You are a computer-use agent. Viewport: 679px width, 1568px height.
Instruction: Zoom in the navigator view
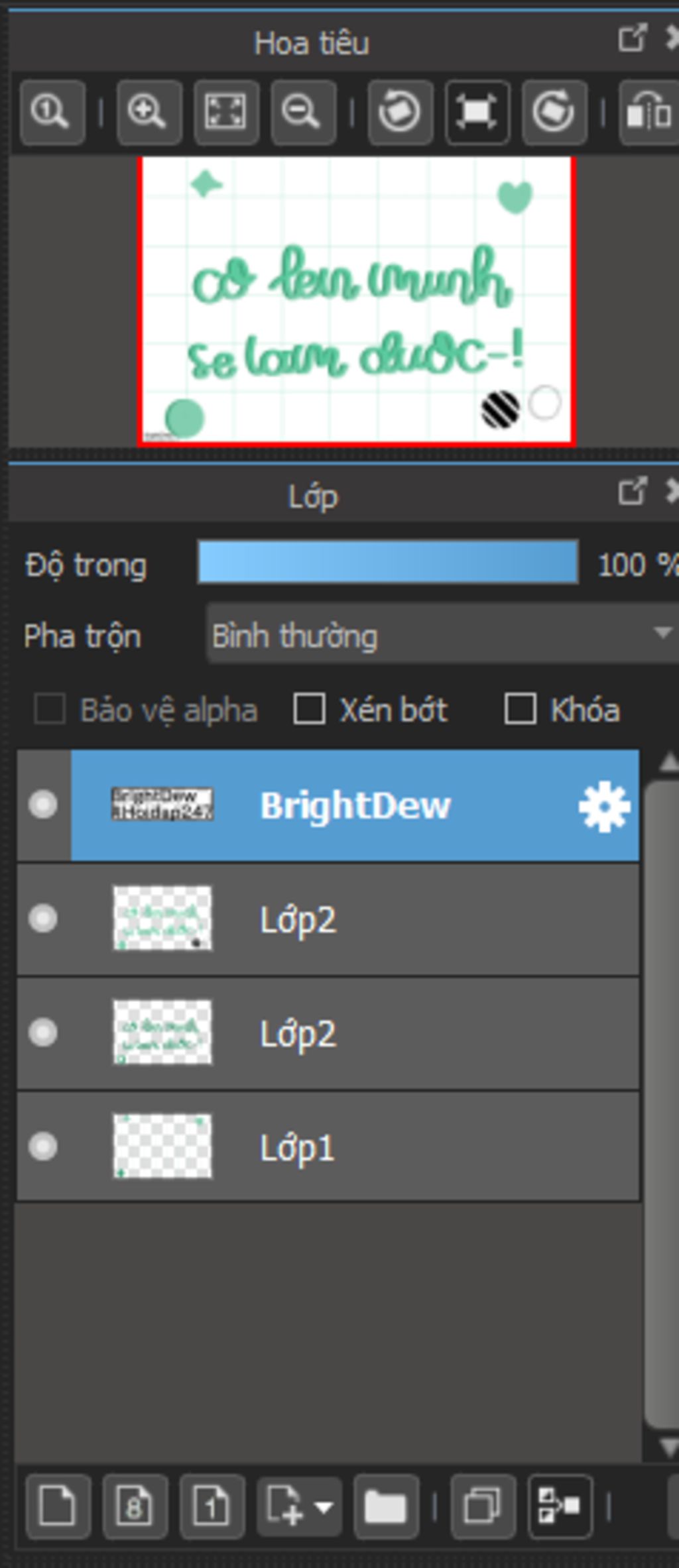(149, 112)
